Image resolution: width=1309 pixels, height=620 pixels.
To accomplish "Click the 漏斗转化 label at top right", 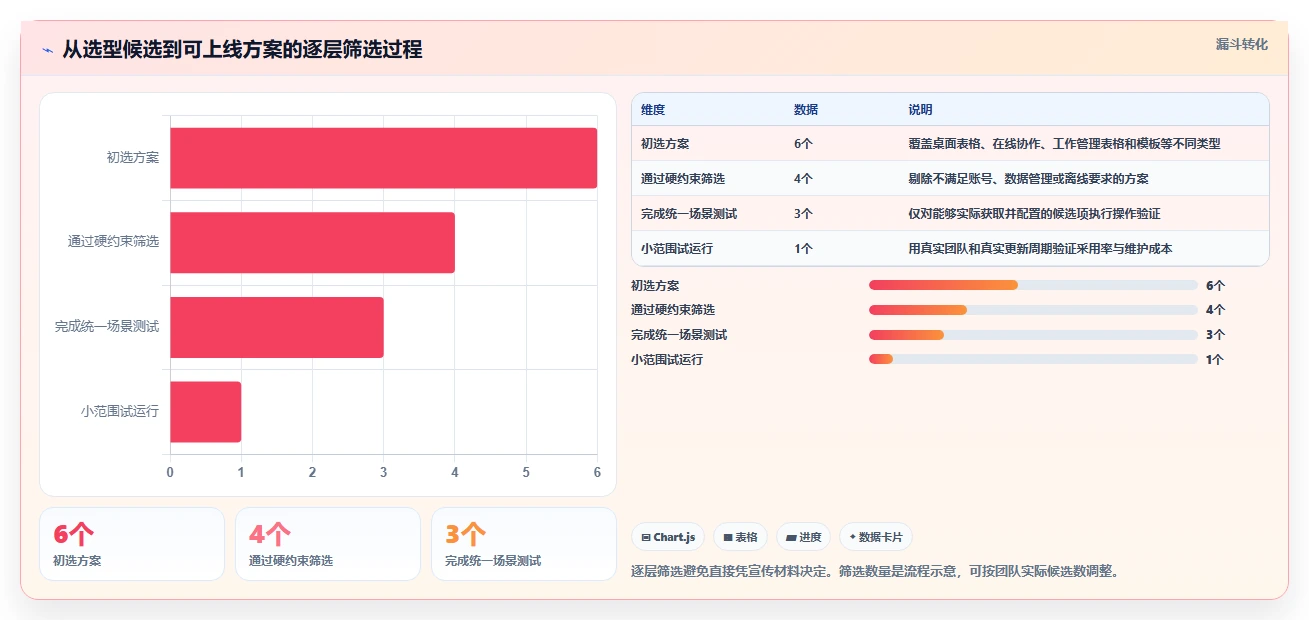I will click(1241, 44).
